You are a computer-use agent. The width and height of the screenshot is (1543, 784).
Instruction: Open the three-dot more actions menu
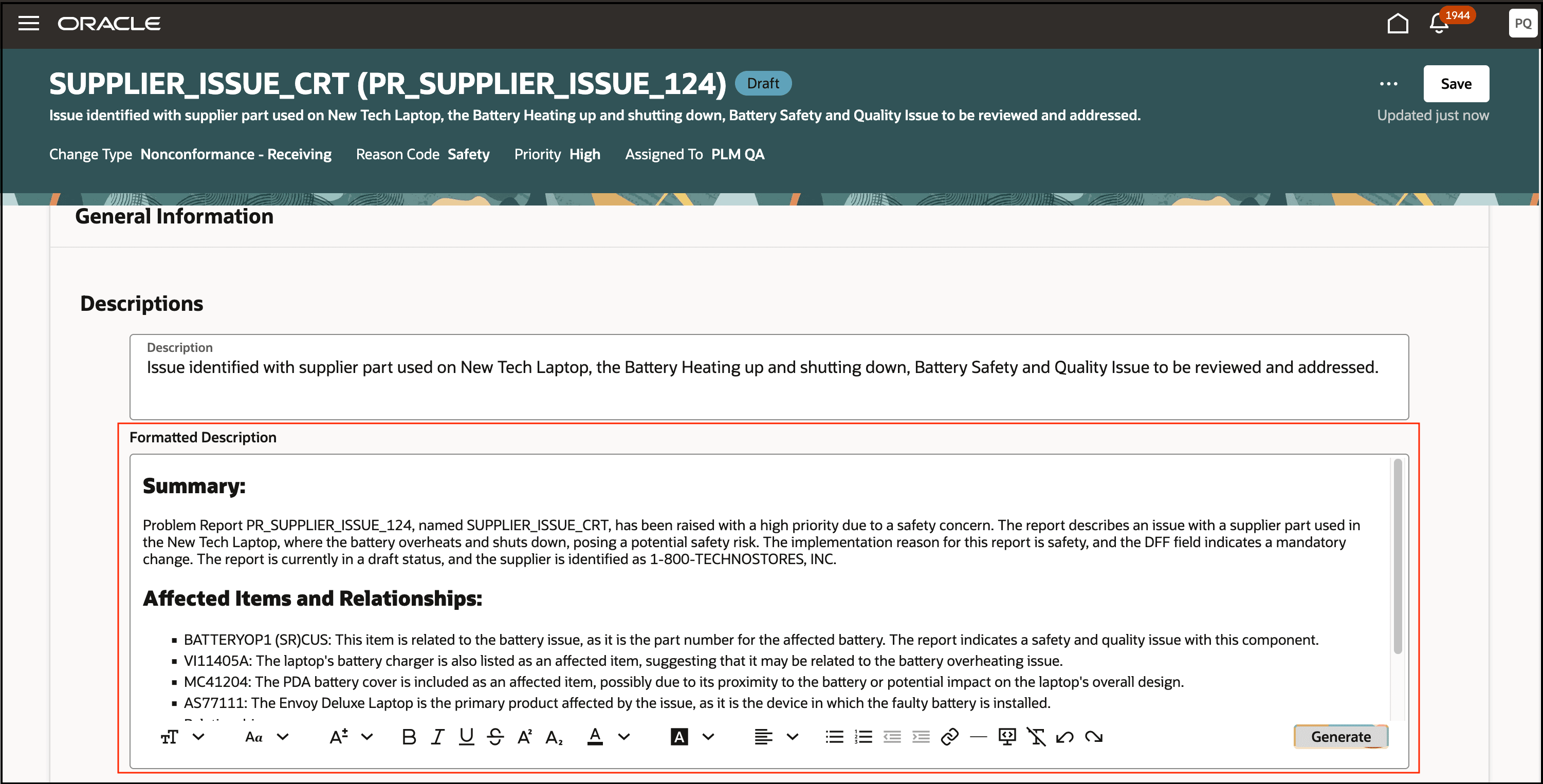(x=1388, y=84)
